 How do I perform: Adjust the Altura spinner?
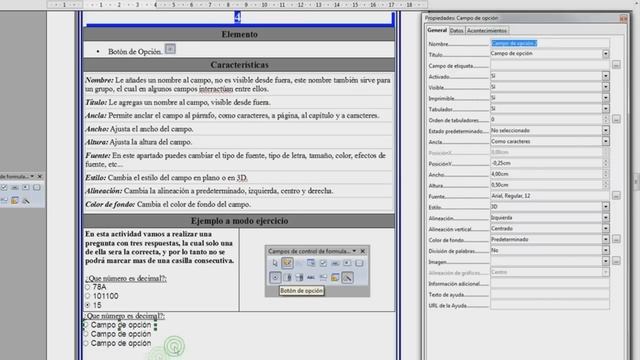(x=606, y=185)
